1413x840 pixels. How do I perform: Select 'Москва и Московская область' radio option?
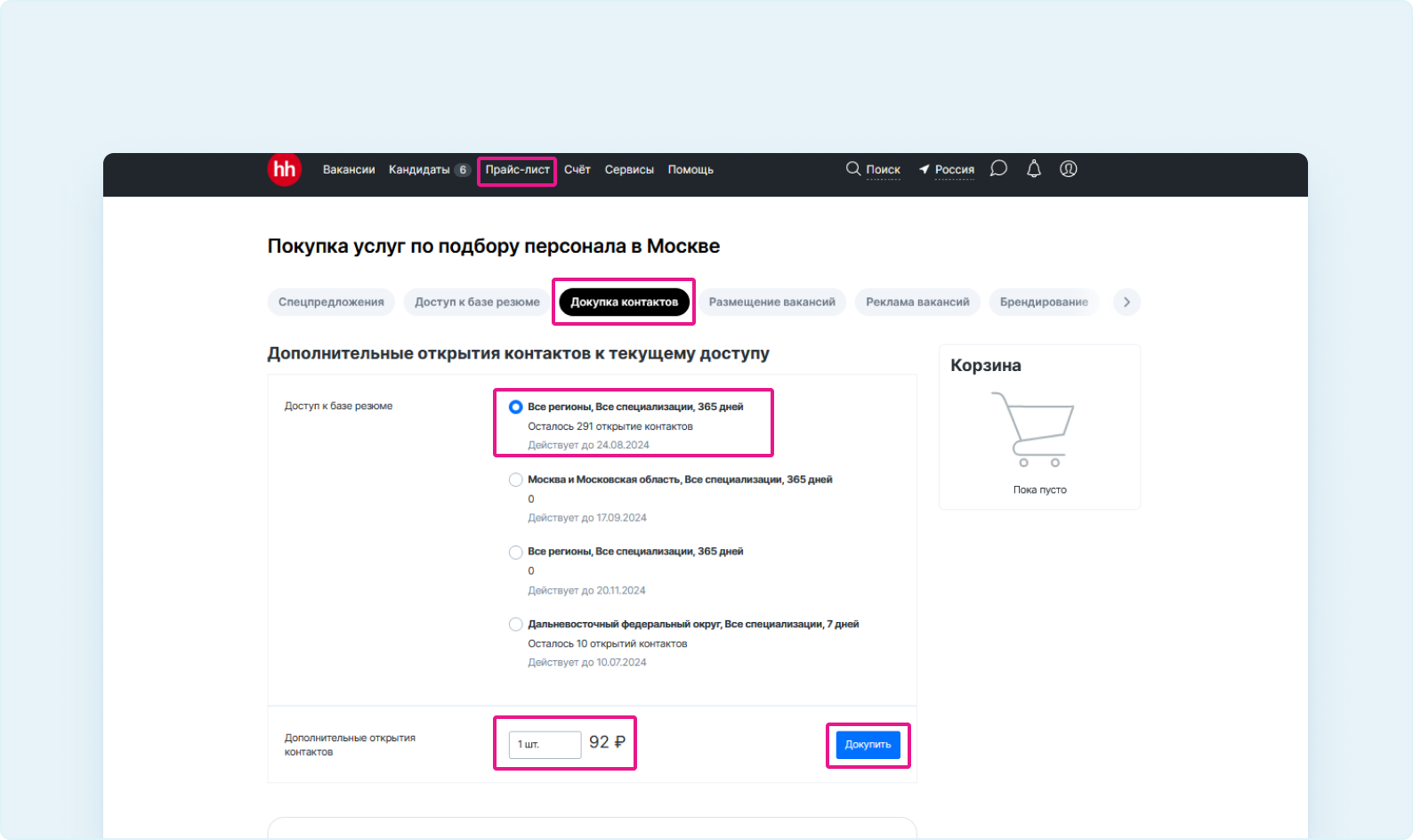515,480
